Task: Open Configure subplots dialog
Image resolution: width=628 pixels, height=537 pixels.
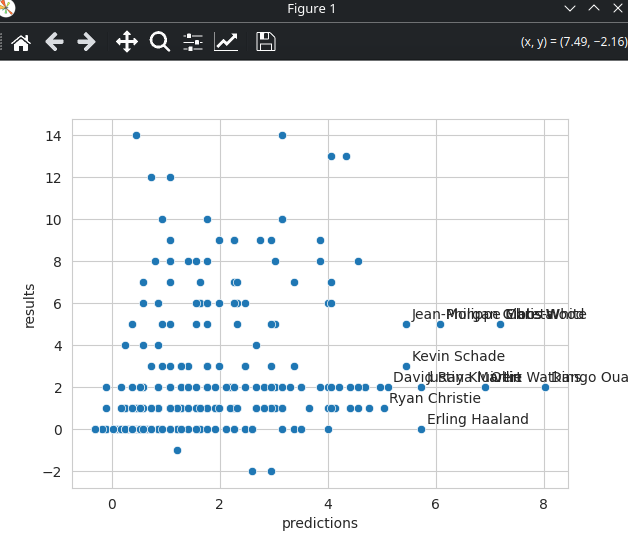Action: 193,41
